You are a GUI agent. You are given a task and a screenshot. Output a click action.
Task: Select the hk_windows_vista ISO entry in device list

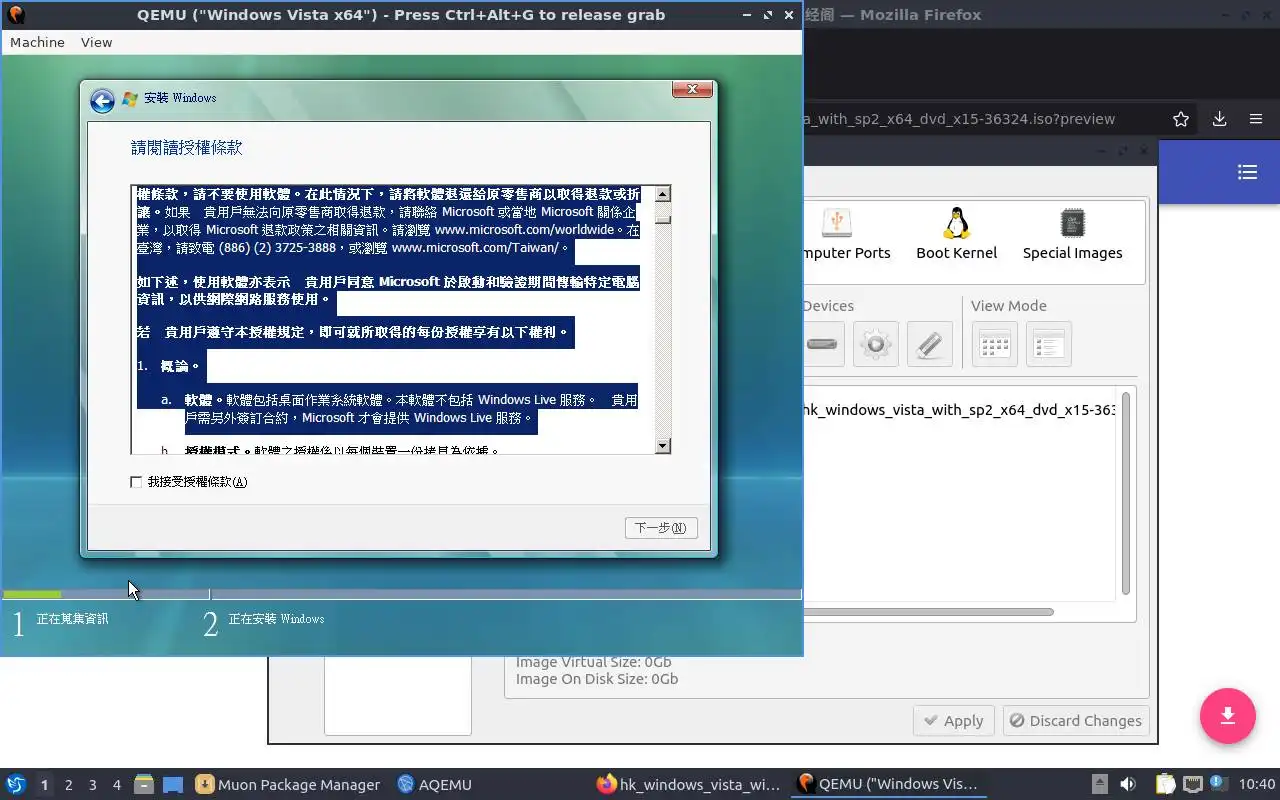960,410
